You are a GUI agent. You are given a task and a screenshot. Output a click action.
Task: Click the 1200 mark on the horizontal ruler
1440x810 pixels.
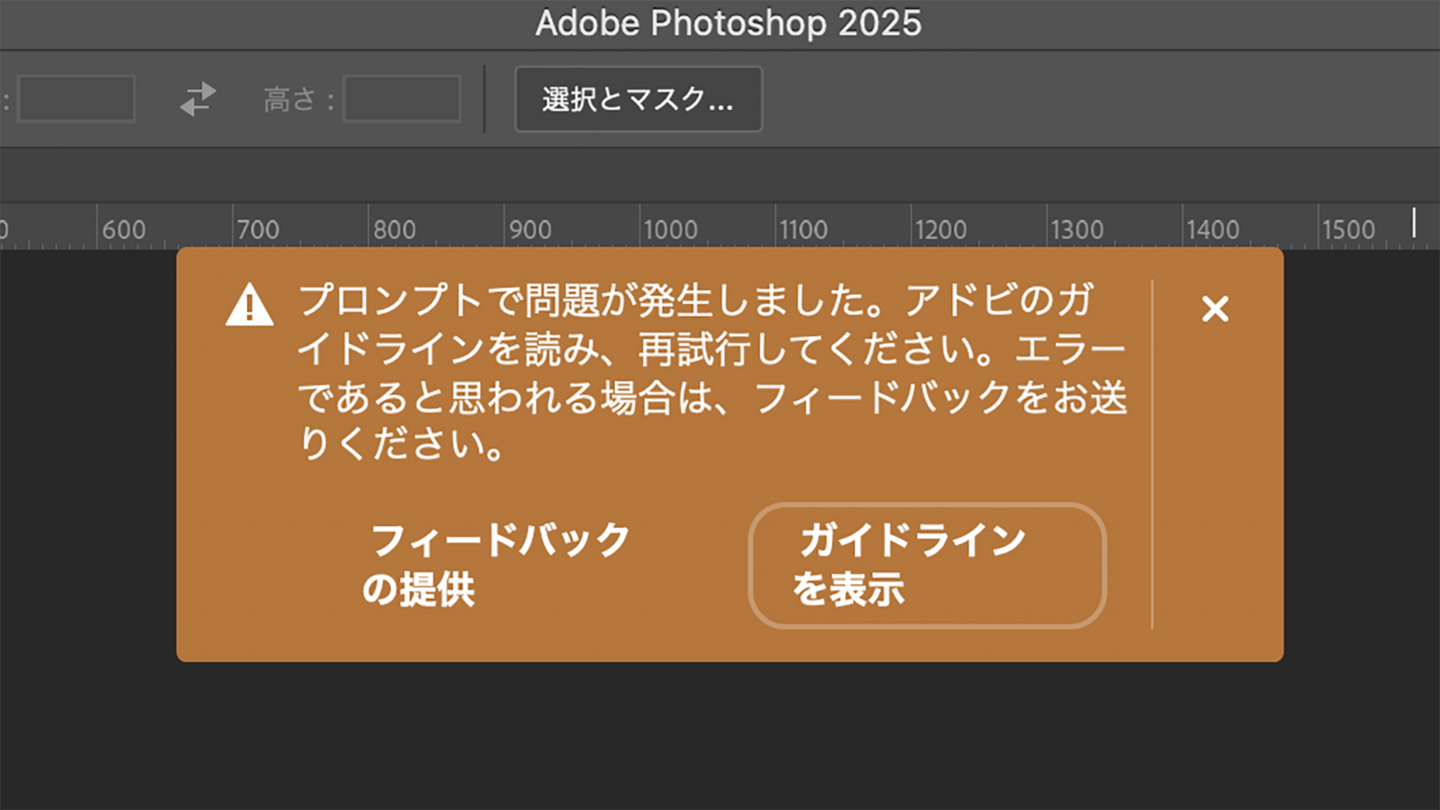click(940, 230)
